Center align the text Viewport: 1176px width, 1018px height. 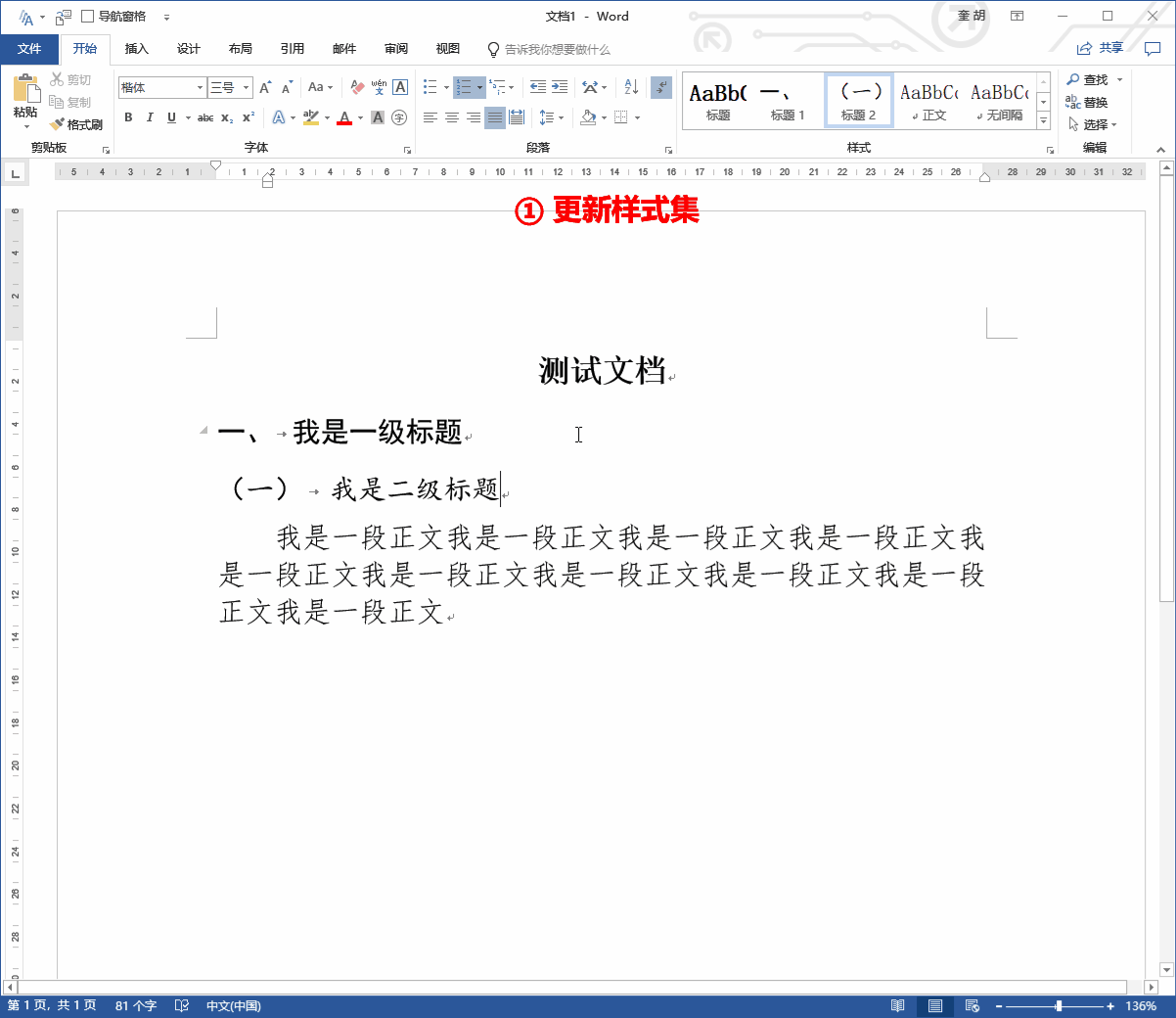[452, 117]
